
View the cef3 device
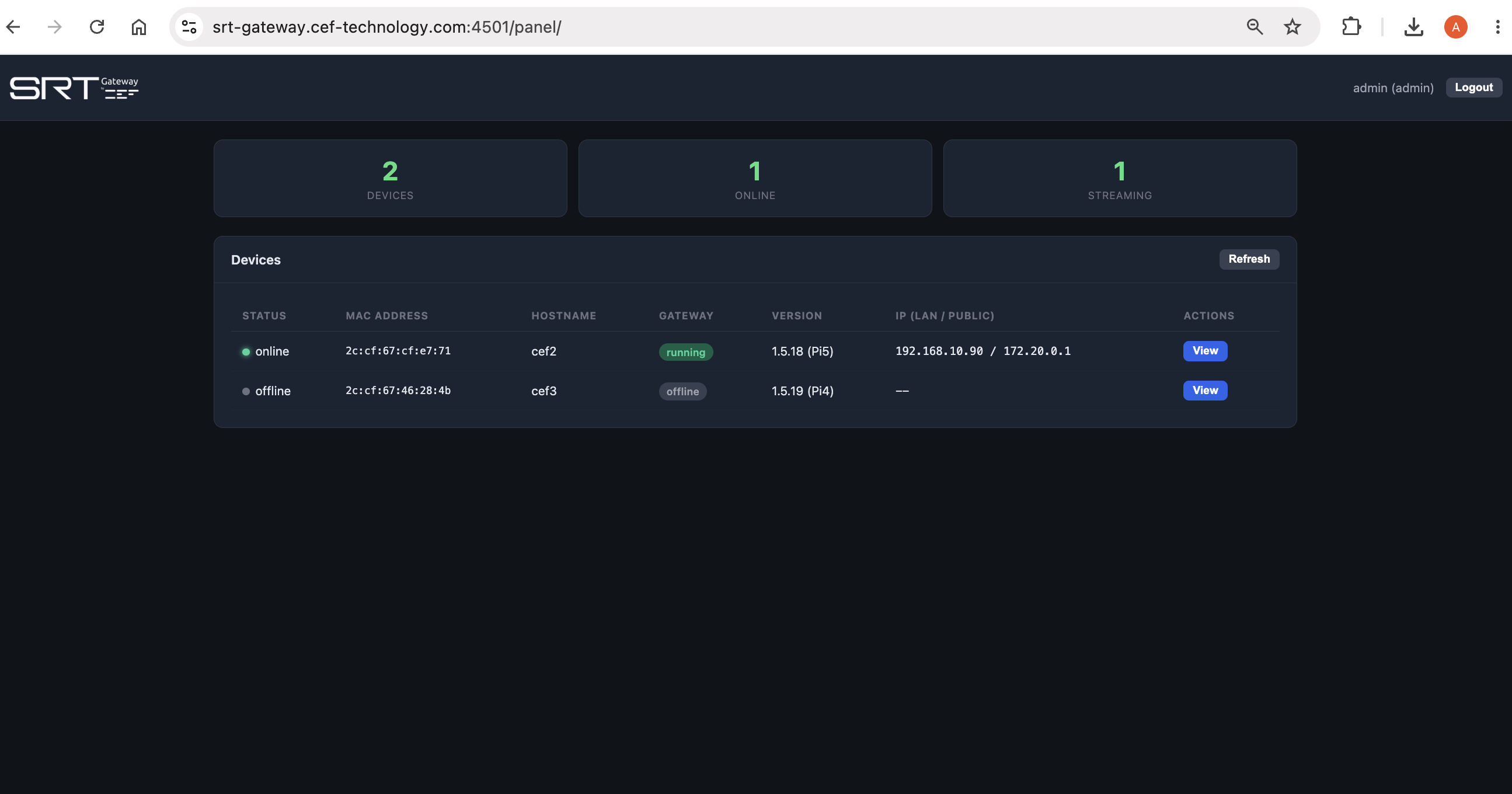tap(1205, 391)
